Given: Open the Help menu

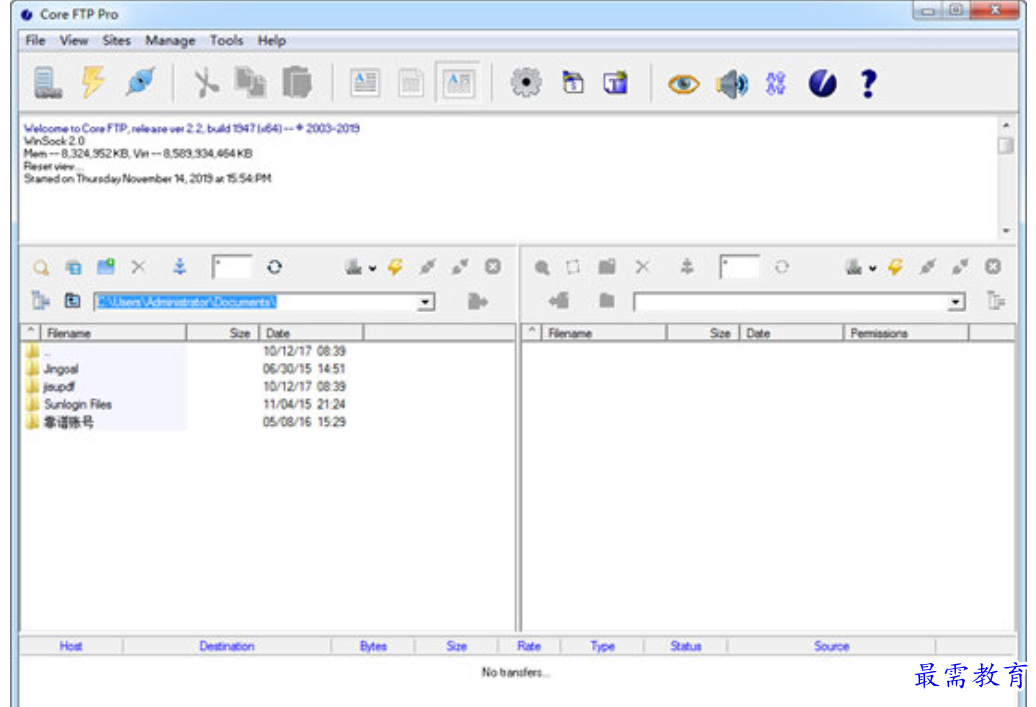Looking at the screenshot, I should click(x=272, y=40).
